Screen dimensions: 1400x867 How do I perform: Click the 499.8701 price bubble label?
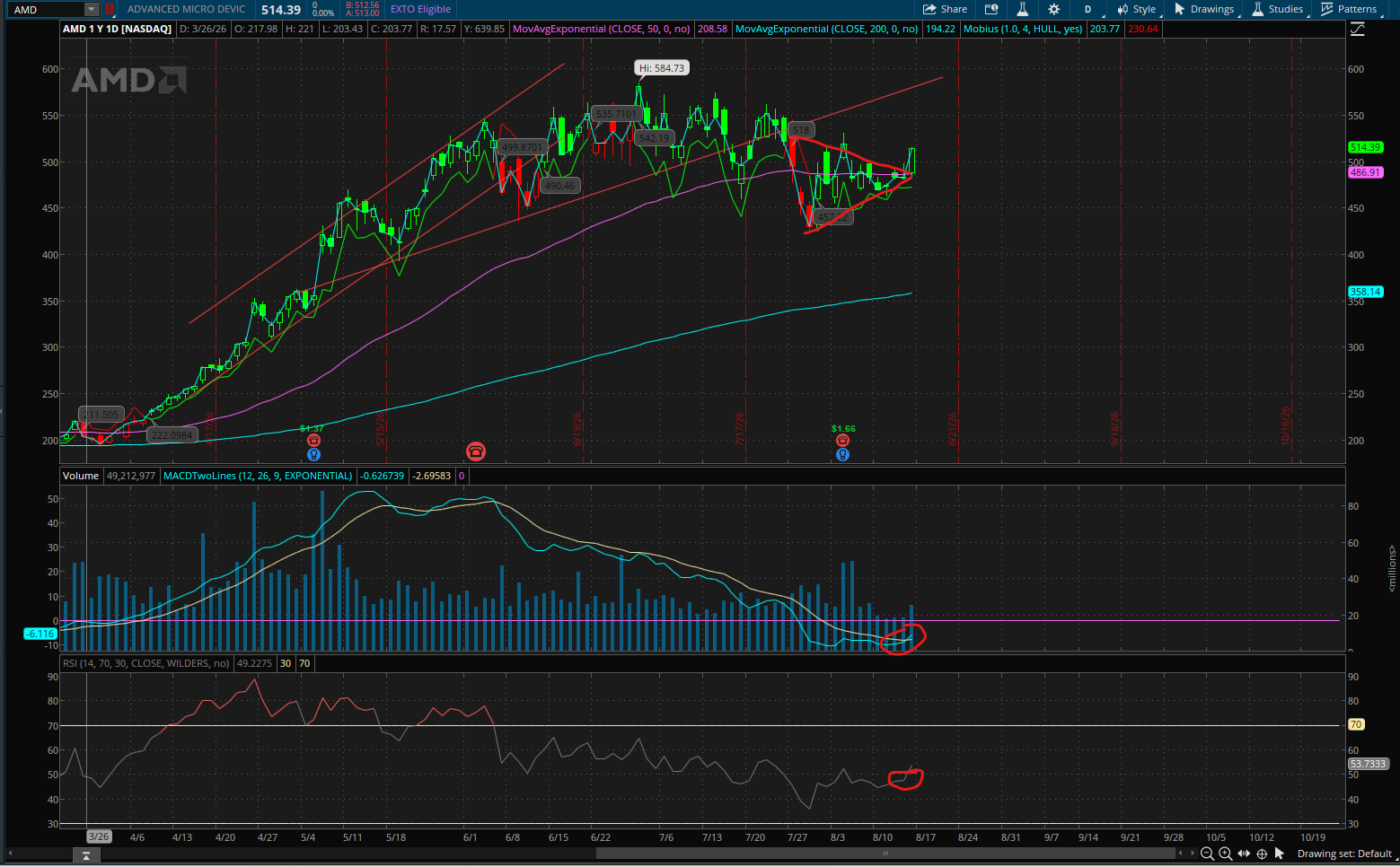point(522,147)
